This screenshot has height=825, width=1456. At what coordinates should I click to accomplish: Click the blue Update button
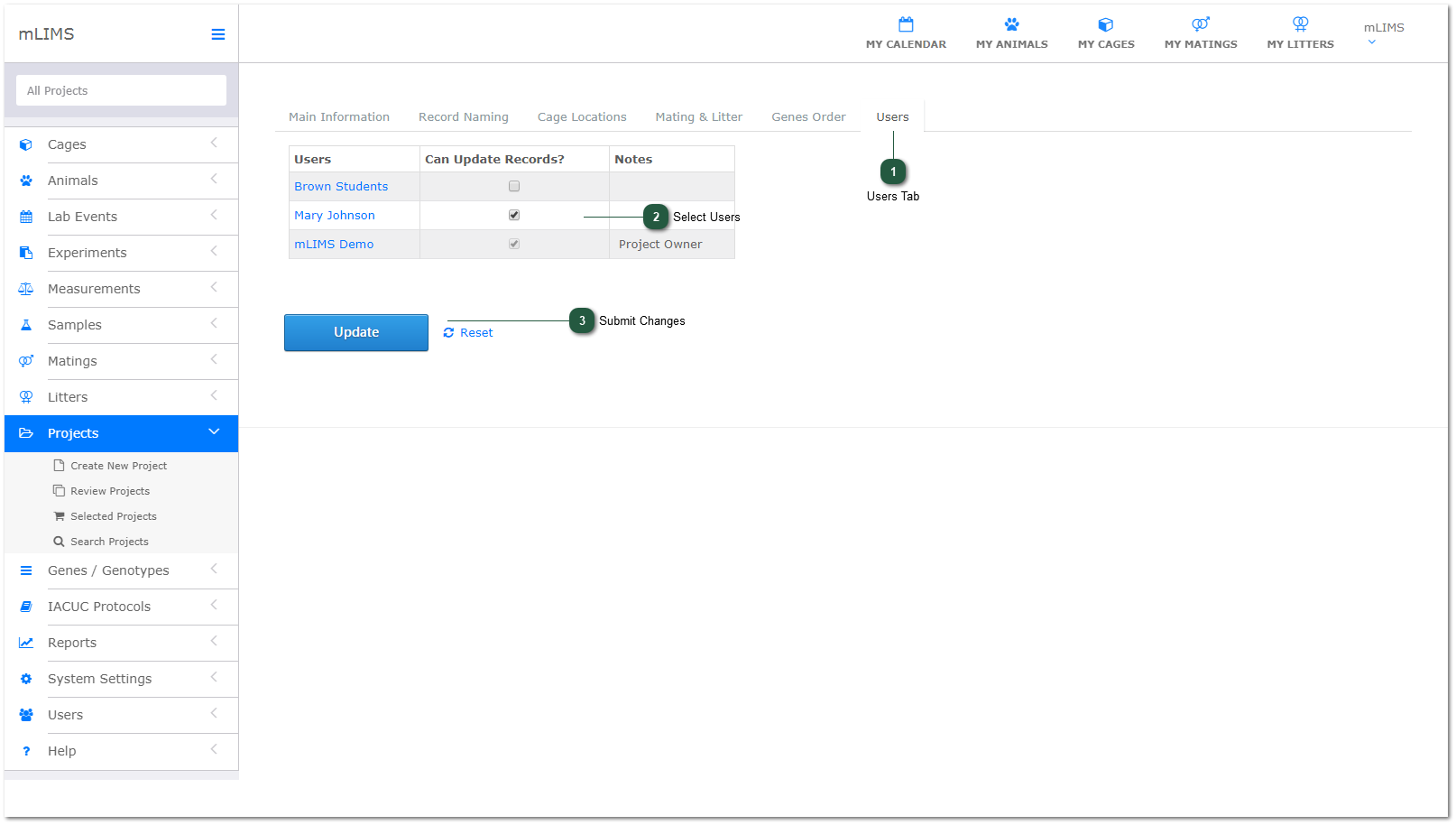pos(356,332)
